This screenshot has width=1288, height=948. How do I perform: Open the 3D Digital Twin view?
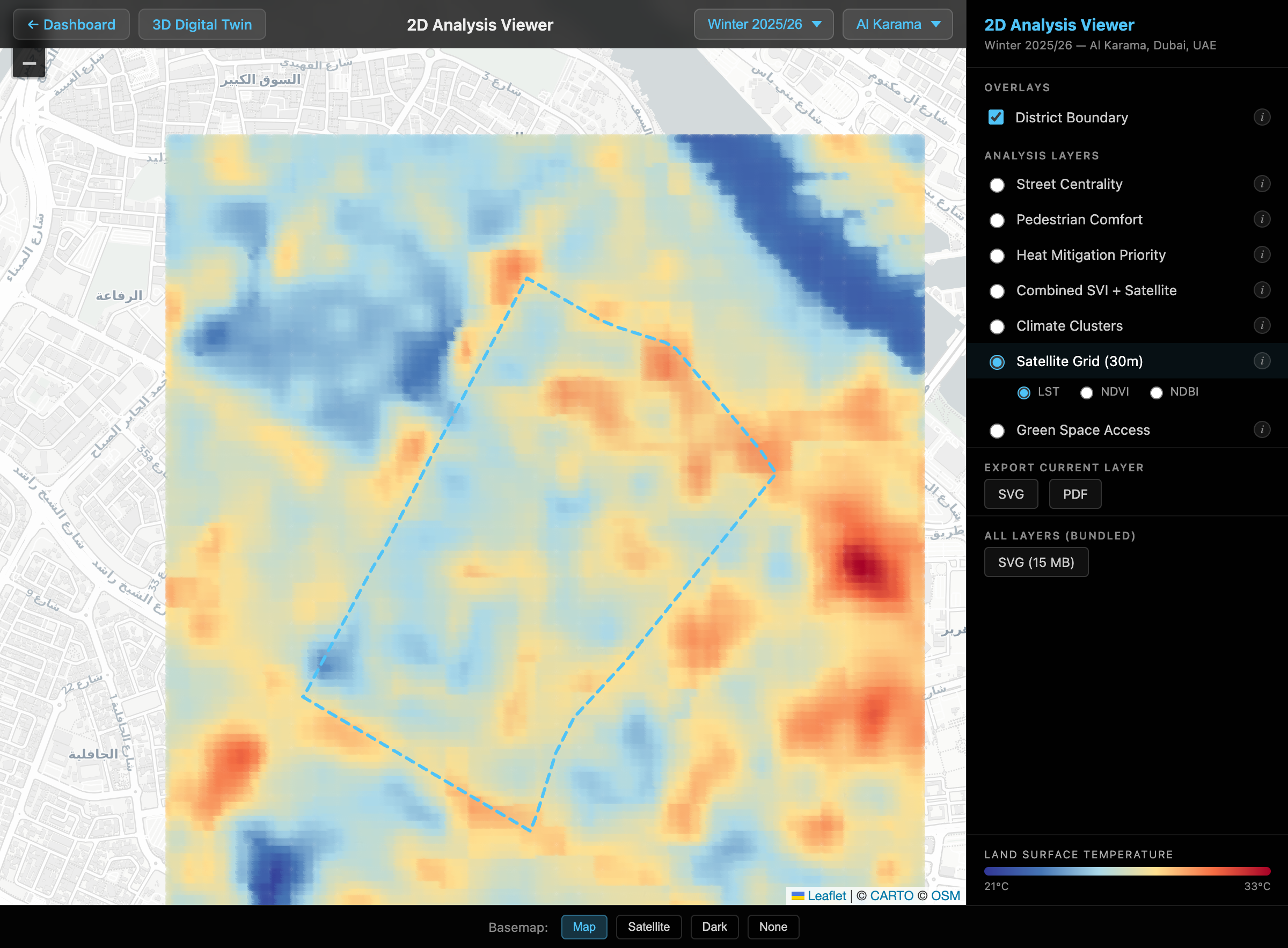point(202,25)
